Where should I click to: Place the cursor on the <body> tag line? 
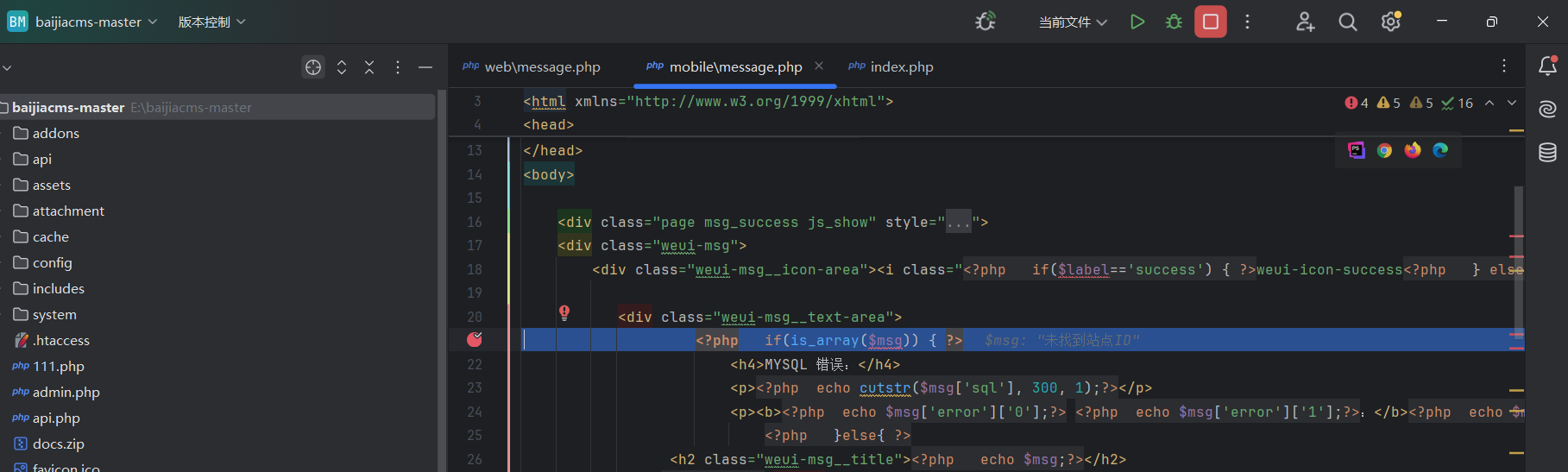[549, 174]
